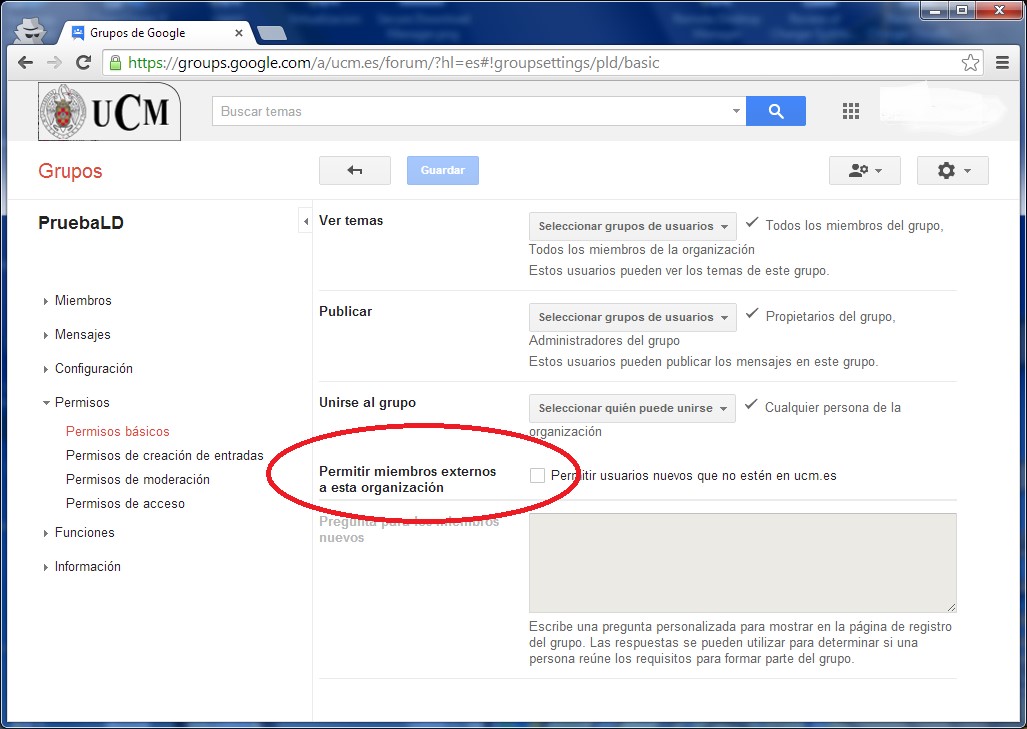Click the 'Ver temas' setting label
Viewport: 1027px width, 729px height.
click(x=351, y=221)
